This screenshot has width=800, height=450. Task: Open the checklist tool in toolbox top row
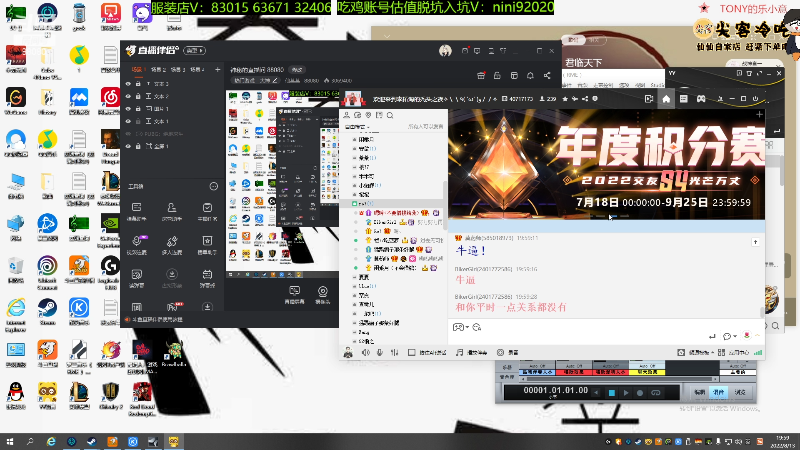pyautogui.click(x=207, y=211)
